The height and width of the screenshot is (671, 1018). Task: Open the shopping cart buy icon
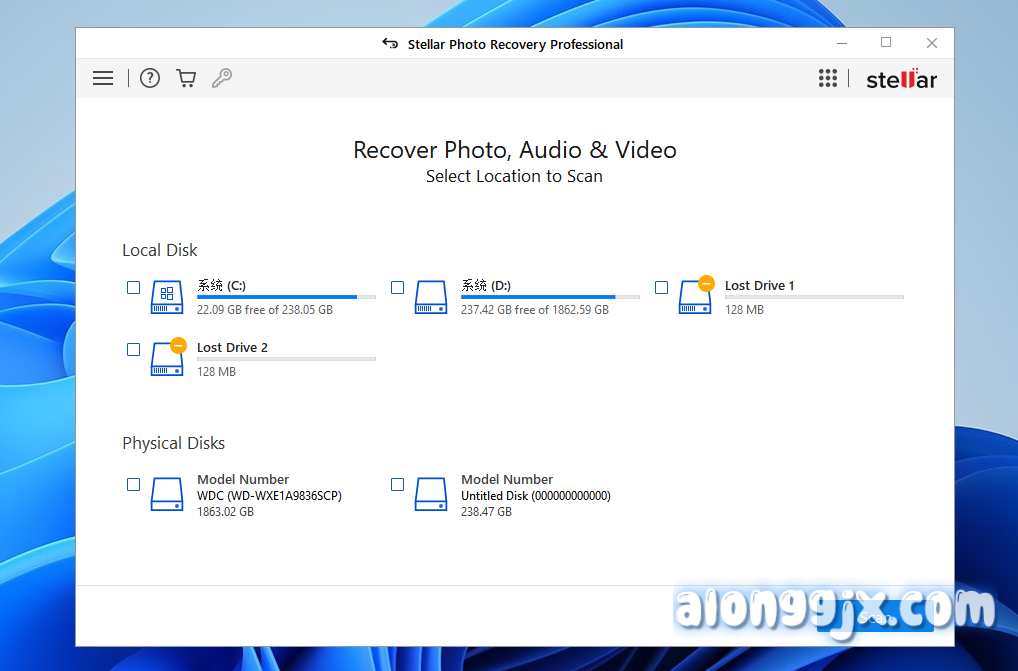point(186,78)
